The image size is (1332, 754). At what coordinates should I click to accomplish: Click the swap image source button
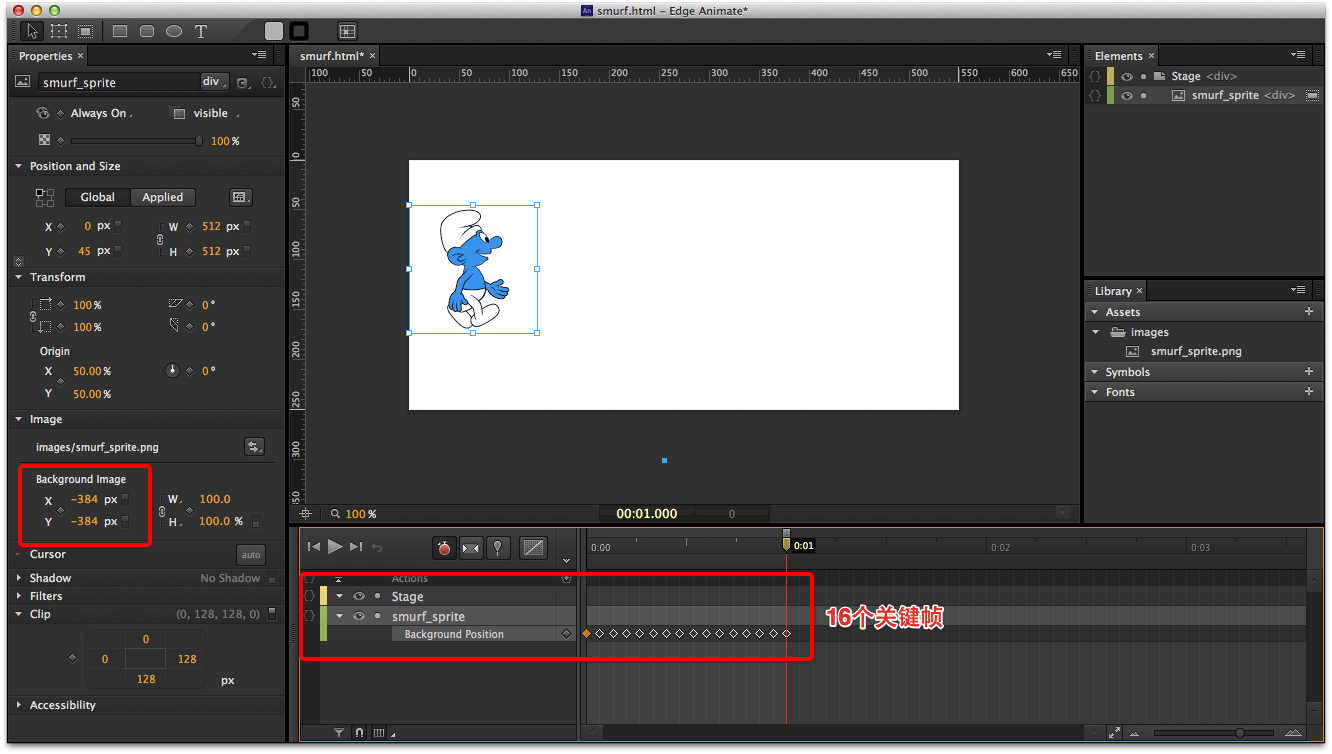(254, 447)
